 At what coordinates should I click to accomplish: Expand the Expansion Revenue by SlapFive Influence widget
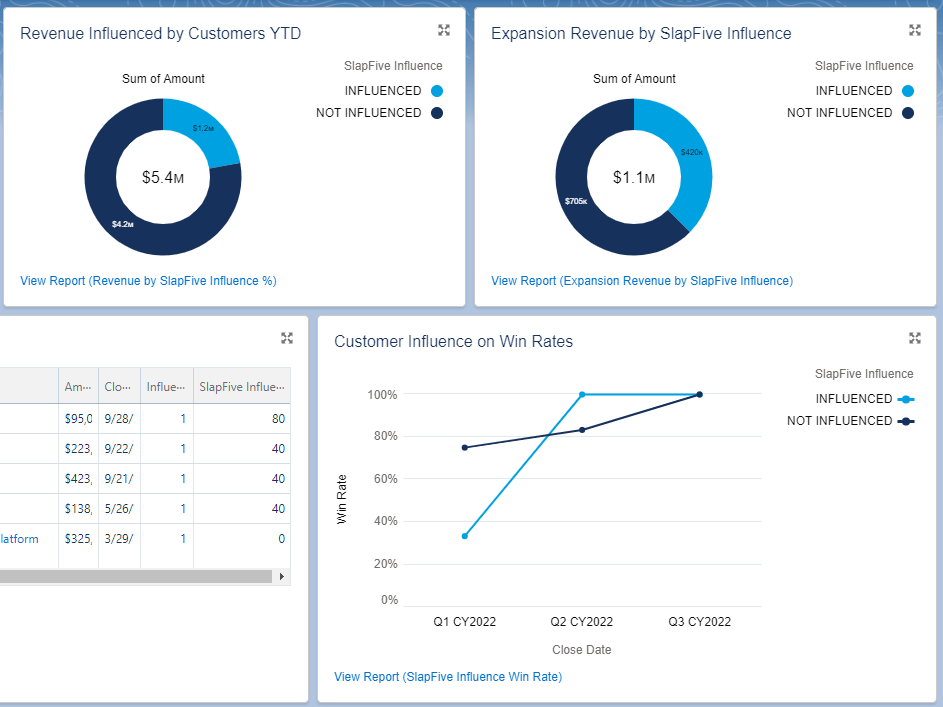coord(914,30)
